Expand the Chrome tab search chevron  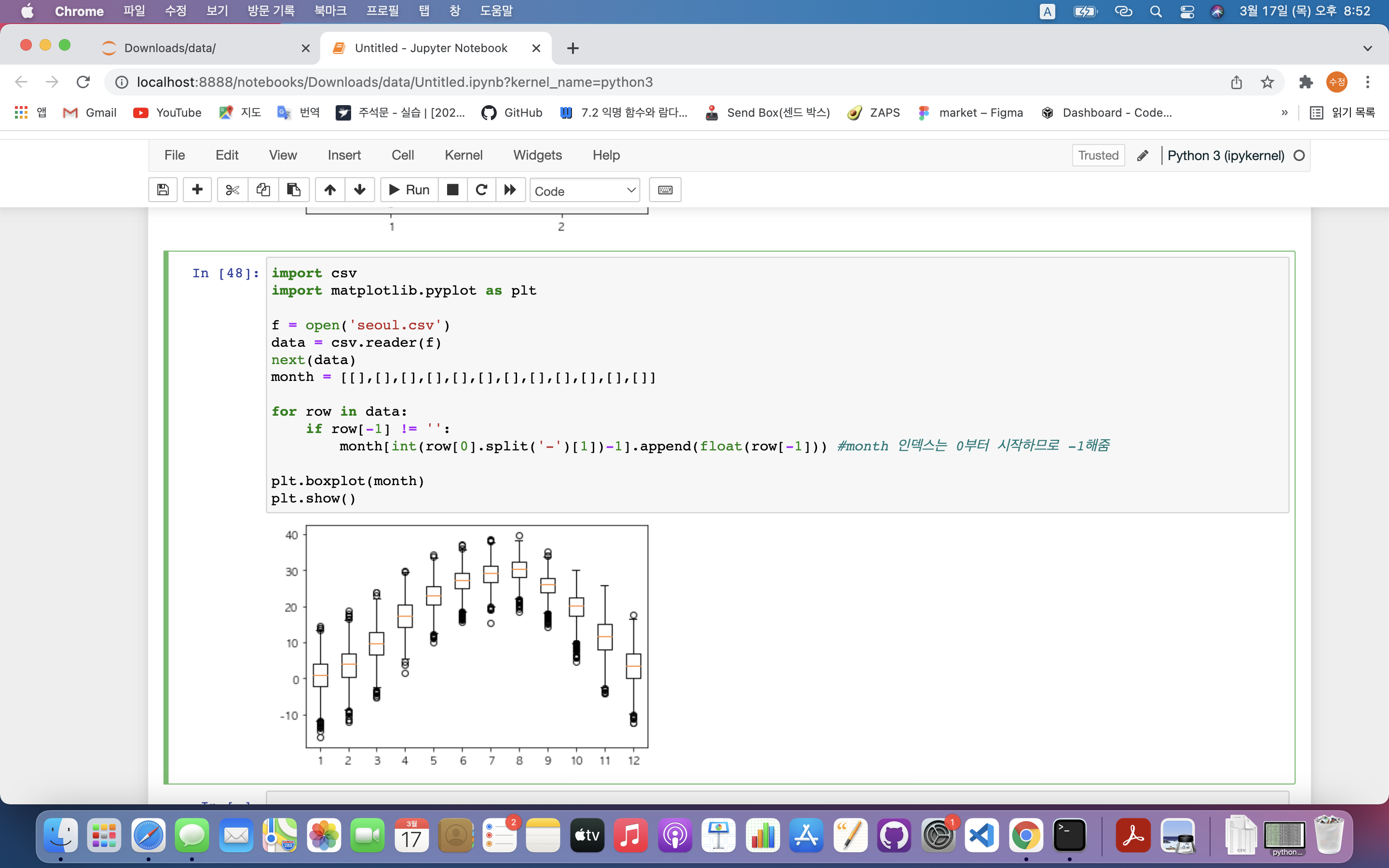[x=1367, y=48]
